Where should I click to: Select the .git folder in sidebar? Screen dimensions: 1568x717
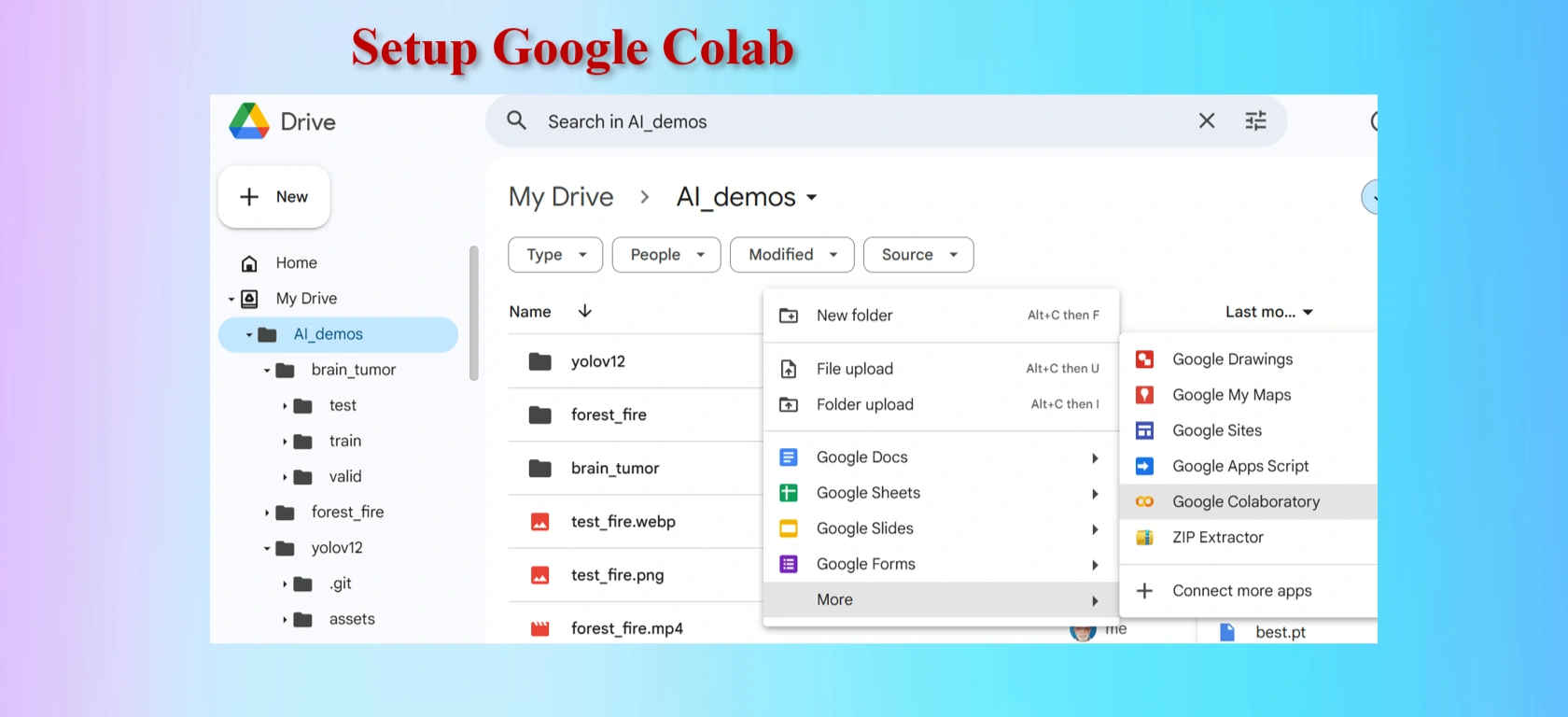pyautogui.click(x=341, y=583)
